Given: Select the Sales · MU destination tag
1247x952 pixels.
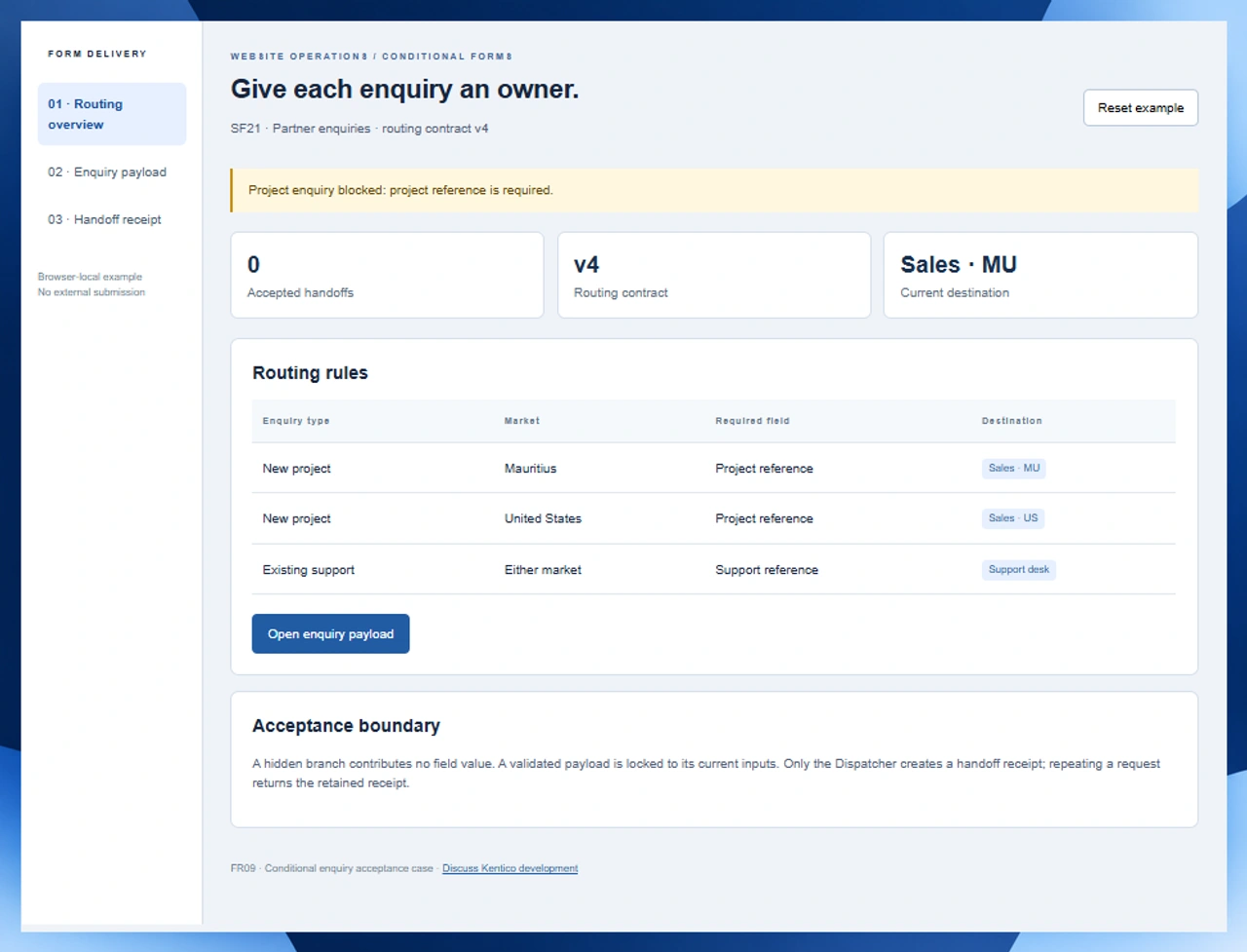Looking at the screenshot, I should [1014, 469].
